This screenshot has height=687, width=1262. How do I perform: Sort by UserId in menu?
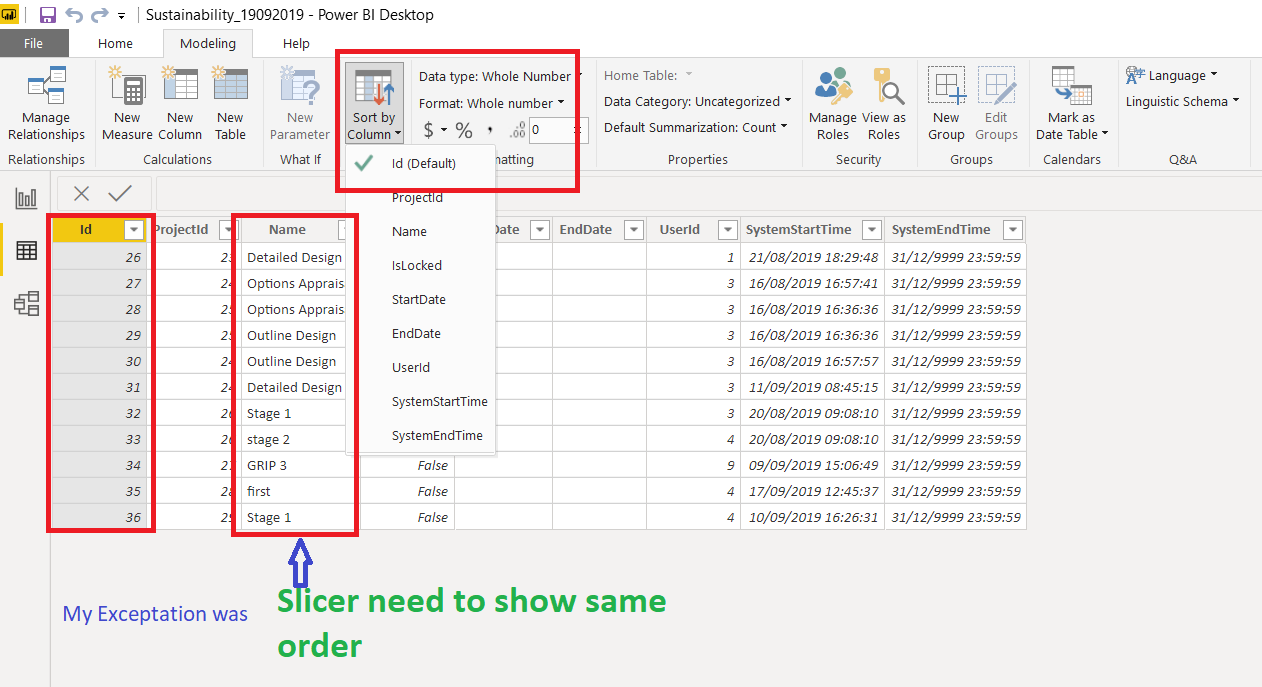pos(420,367)
